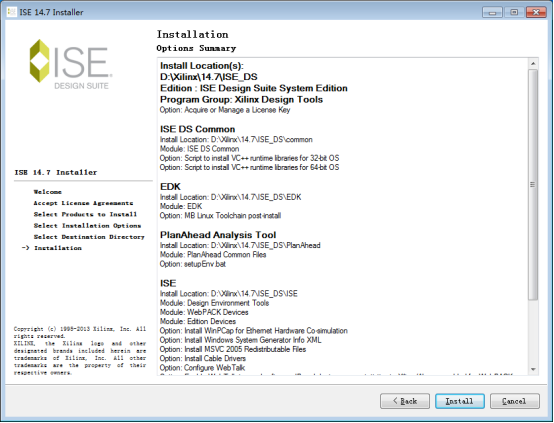Viewport: 554px width, 423px height.
Task: Click 'Install MSVC 2005 Redistributable Files' line
Action: [x=233, y=349]
